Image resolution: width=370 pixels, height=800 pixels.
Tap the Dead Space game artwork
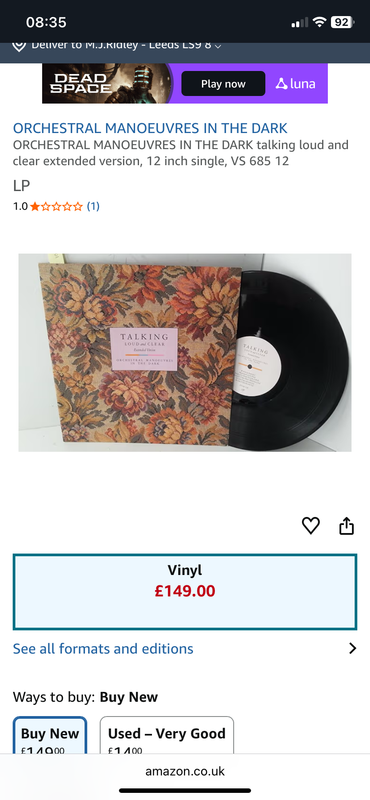pyautogui.click(x=109, y=83)
